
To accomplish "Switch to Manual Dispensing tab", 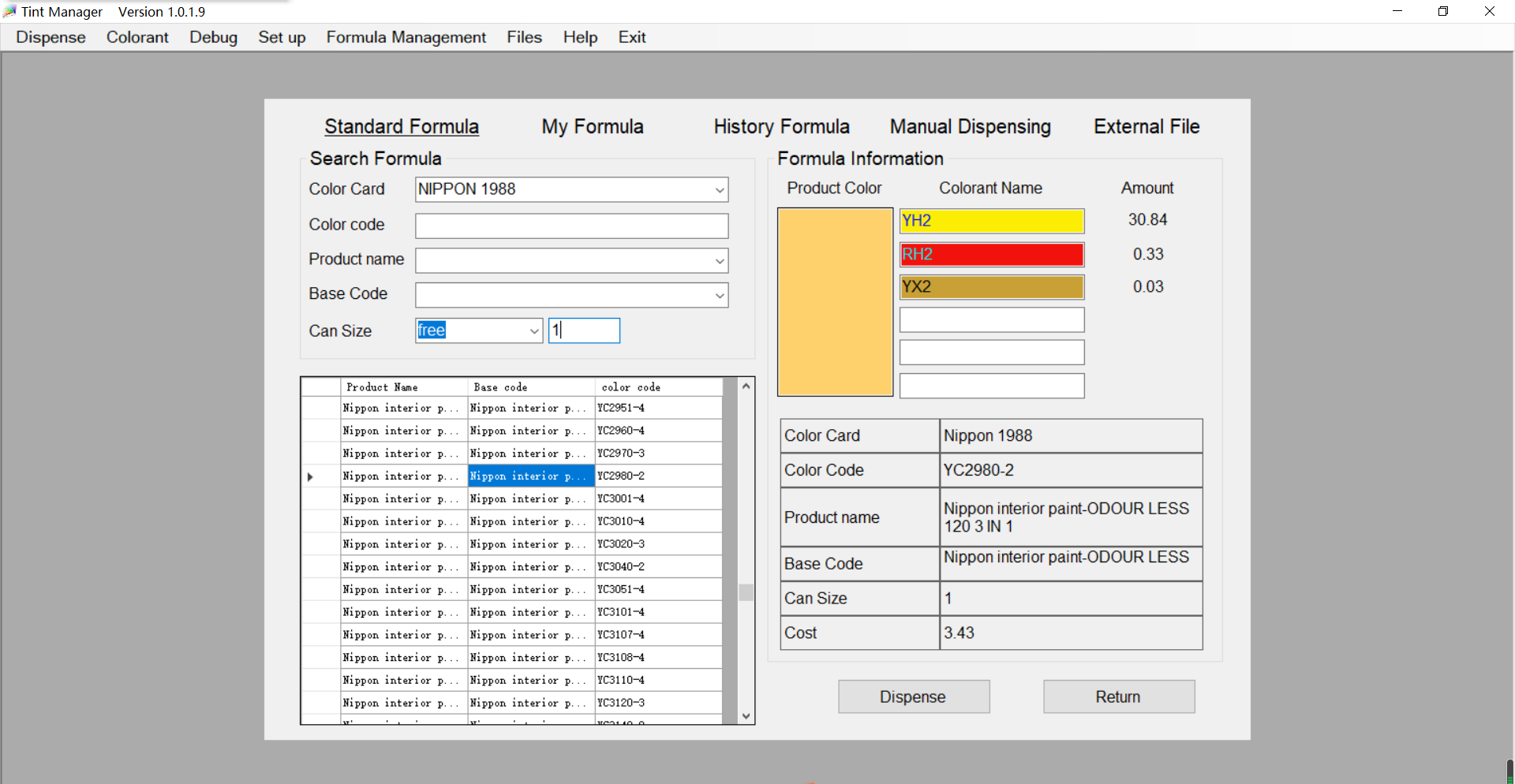I will coord(970,127).
